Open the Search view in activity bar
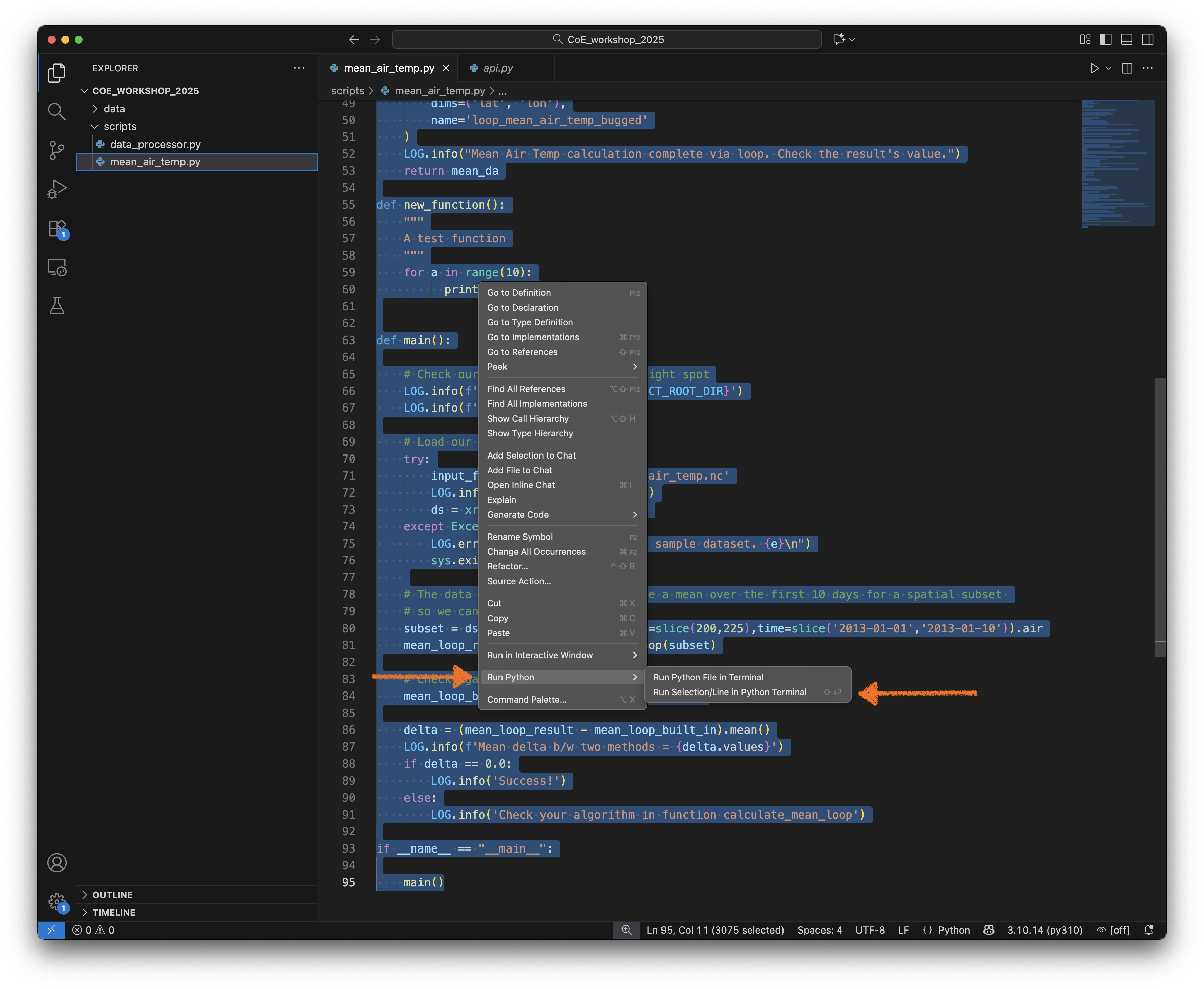Viewport: 1204px width, 989px height. tap(56, 112)
